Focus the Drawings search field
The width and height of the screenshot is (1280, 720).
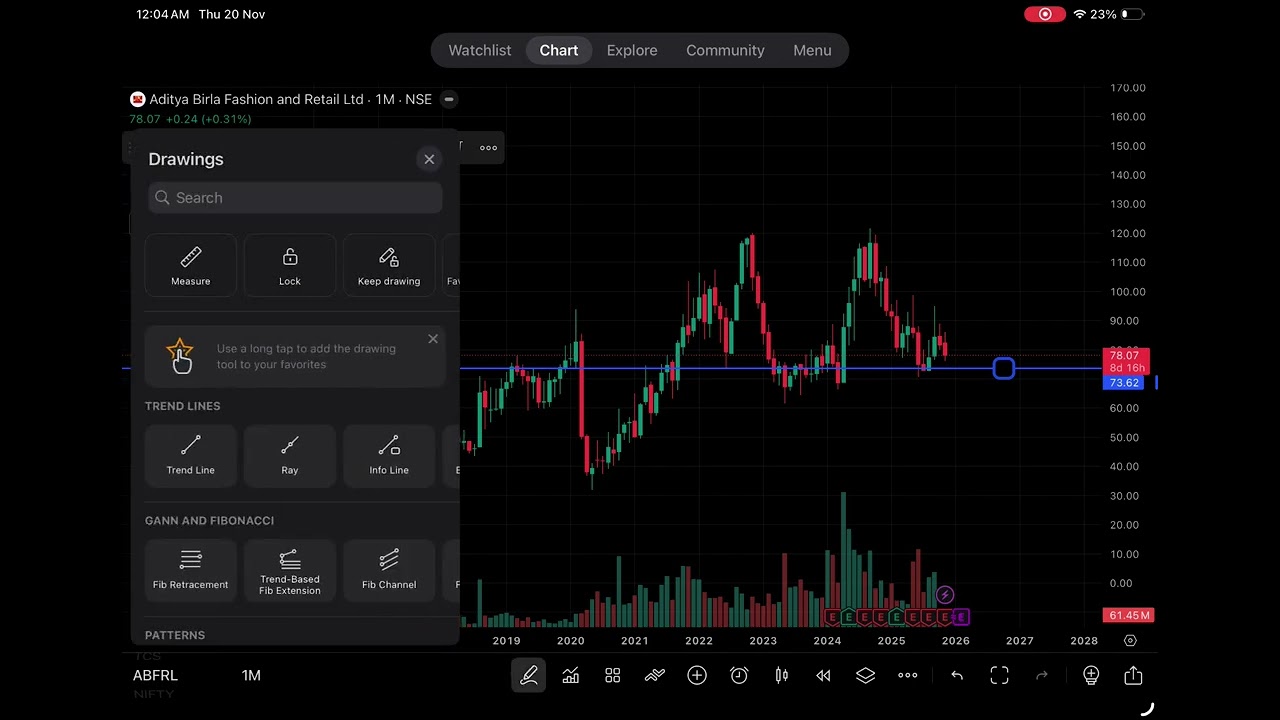[295, 198]
